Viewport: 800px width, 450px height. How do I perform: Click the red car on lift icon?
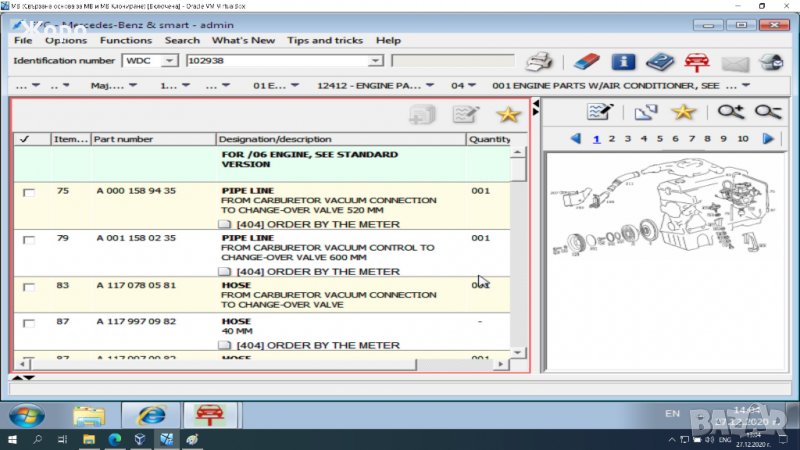(696, 62)
